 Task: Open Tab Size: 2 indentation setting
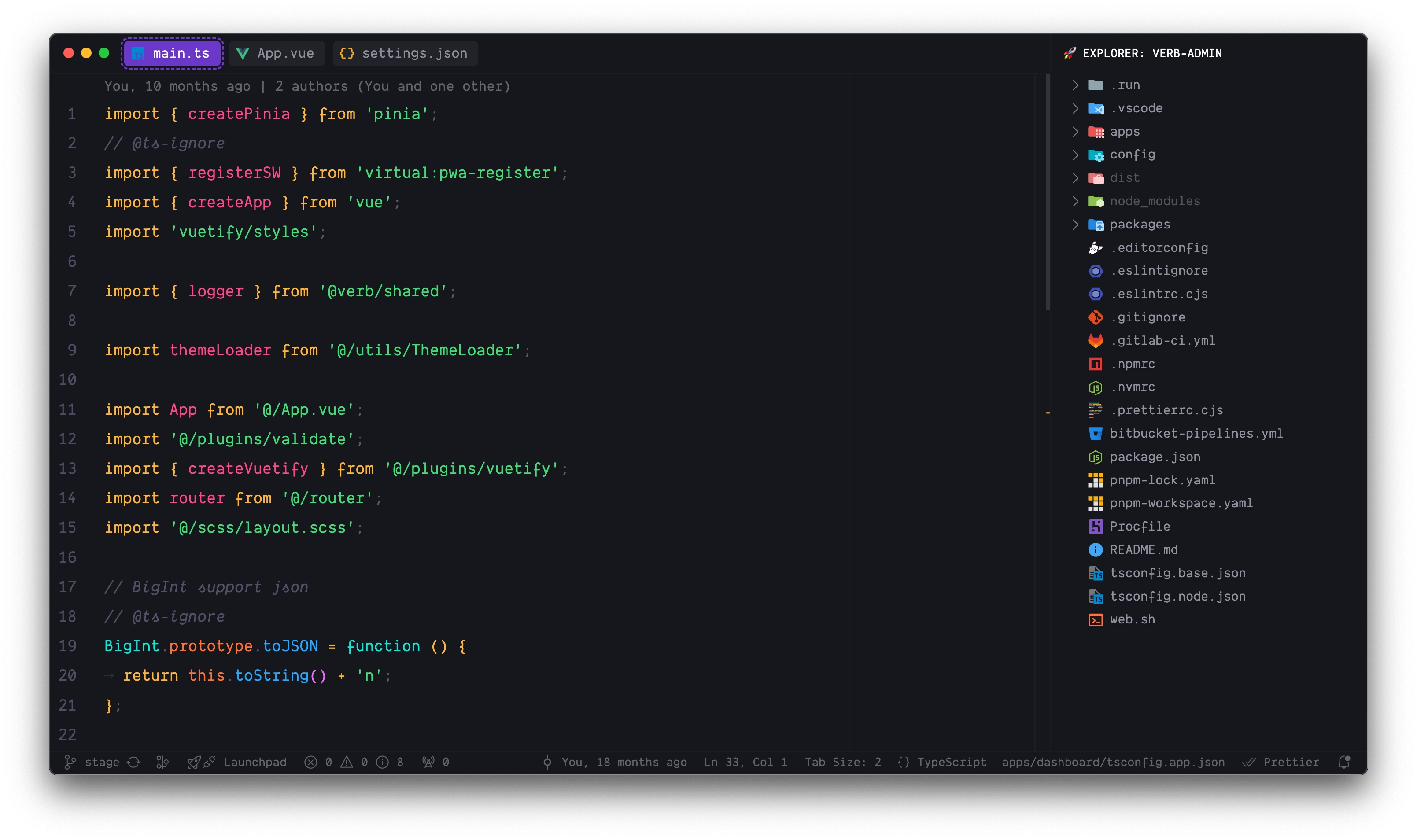pos(842,762)
